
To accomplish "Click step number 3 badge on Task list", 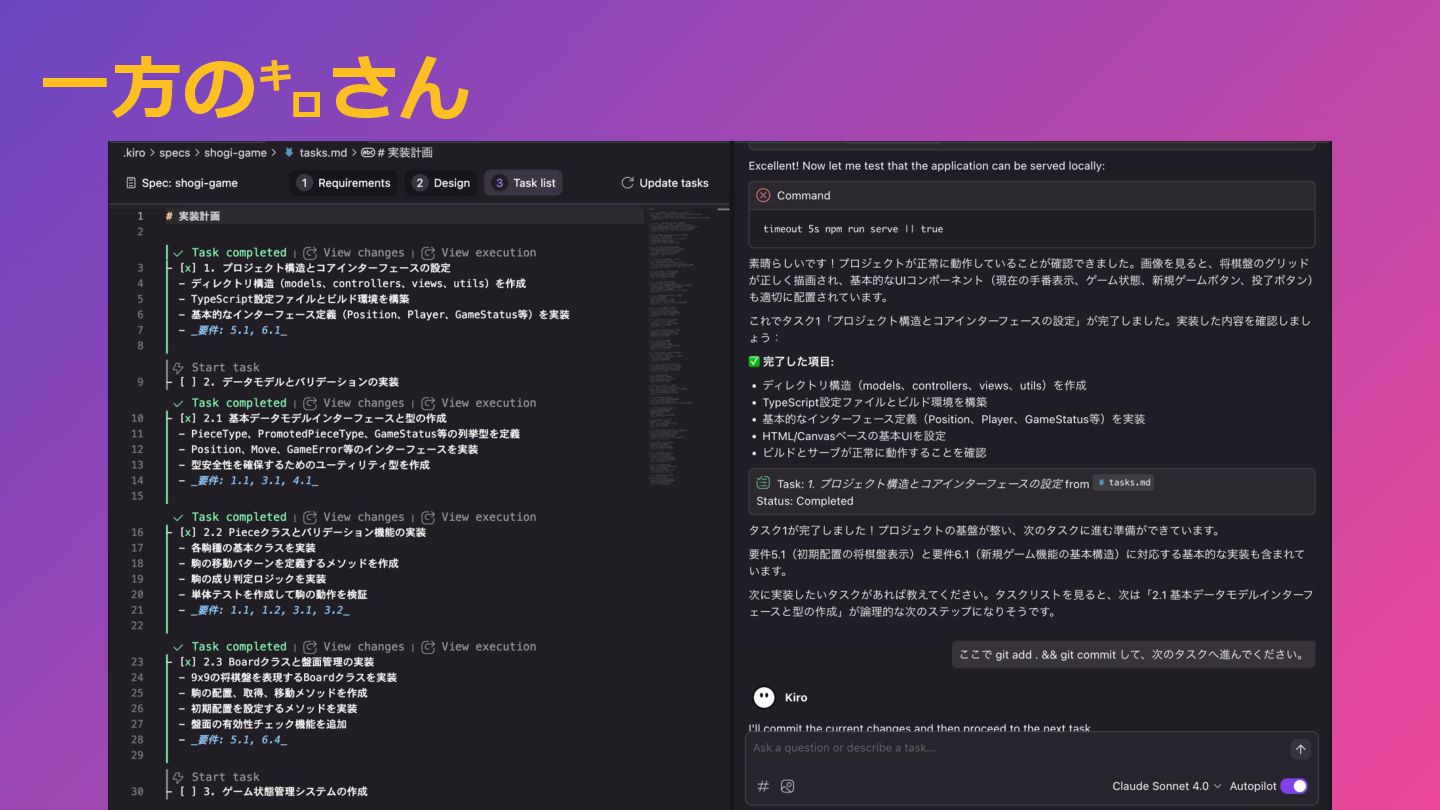I will coord(500,183).
